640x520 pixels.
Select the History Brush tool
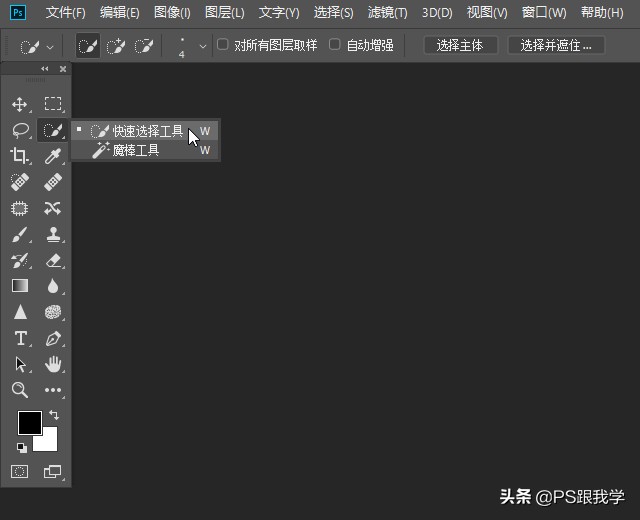20,261
